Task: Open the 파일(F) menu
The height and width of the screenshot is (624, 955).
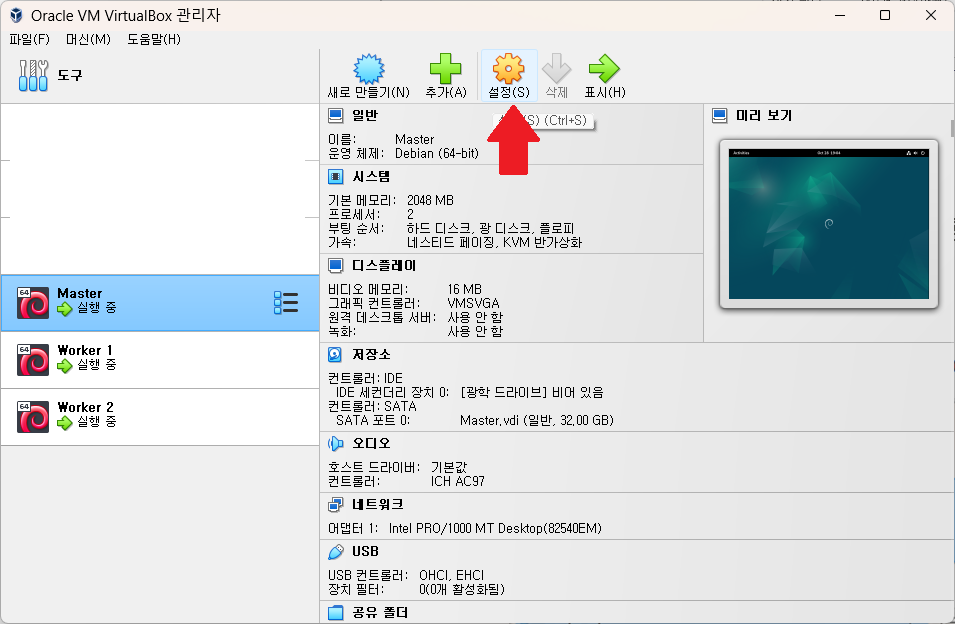Action: (x=29, y=40)
